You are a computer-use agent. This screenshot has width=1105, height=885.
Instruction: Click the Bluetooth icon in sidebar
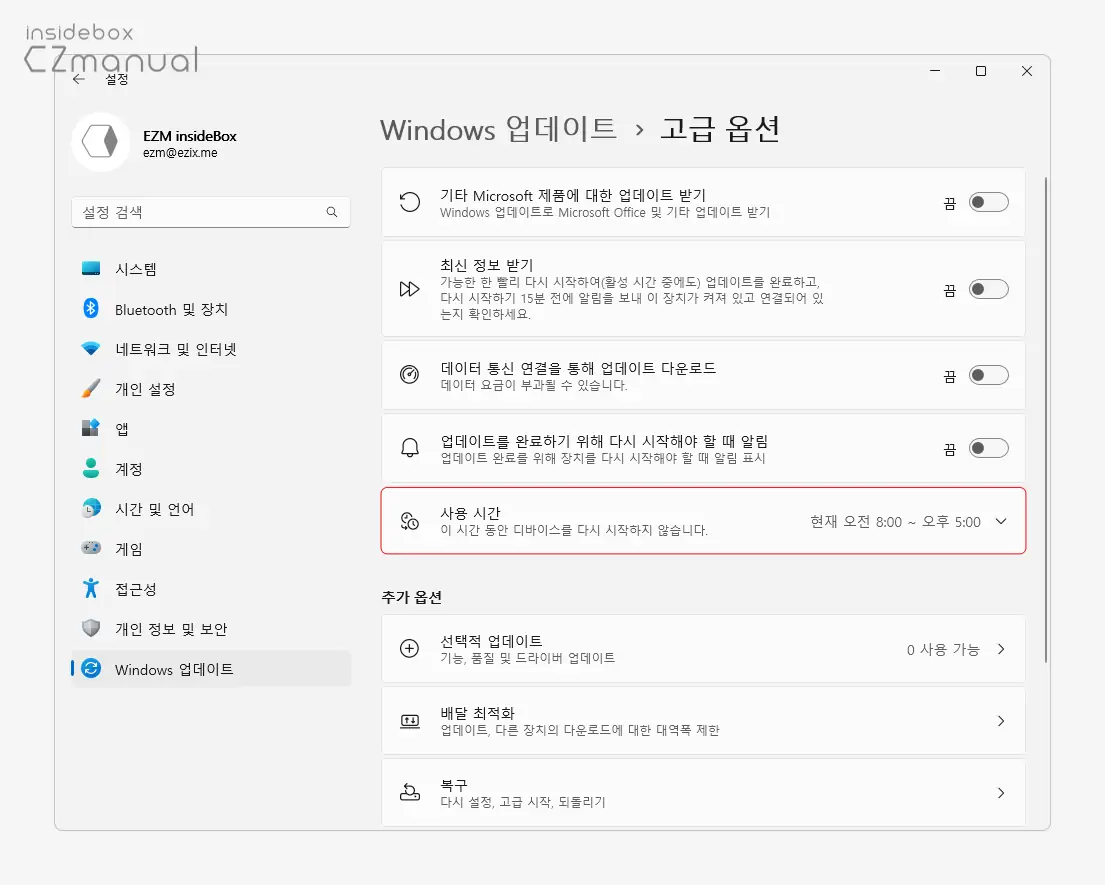pyautogui.click(x=91, y=309)
